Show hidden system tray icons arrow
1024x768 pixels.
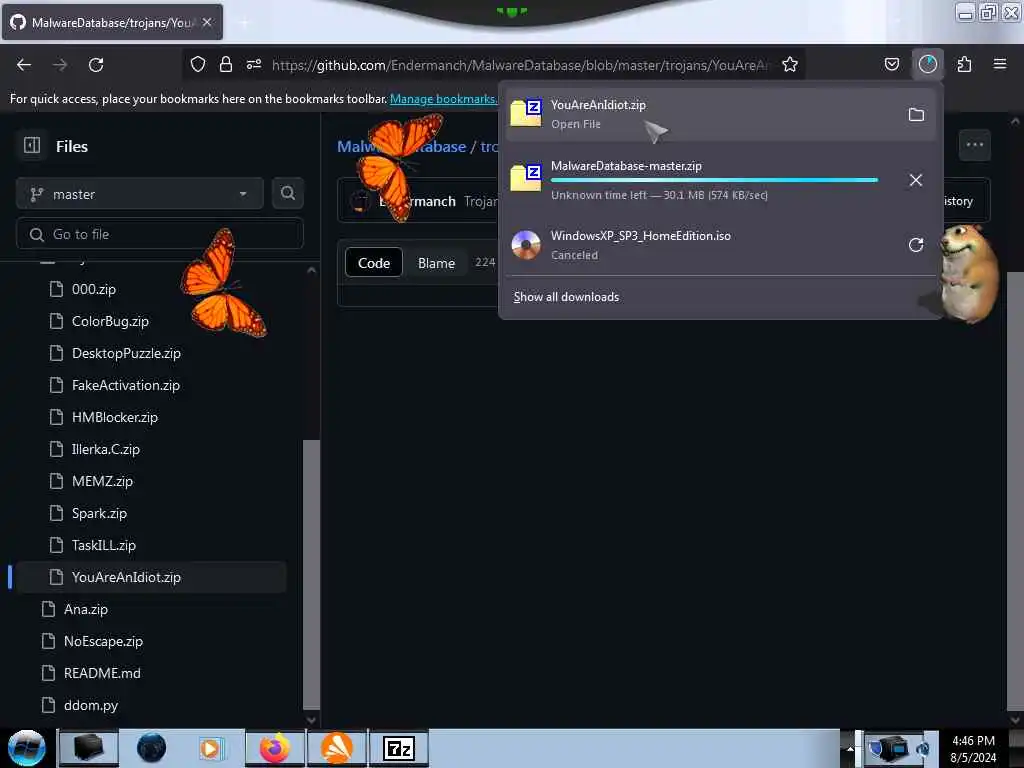click(x=850, y=749)
